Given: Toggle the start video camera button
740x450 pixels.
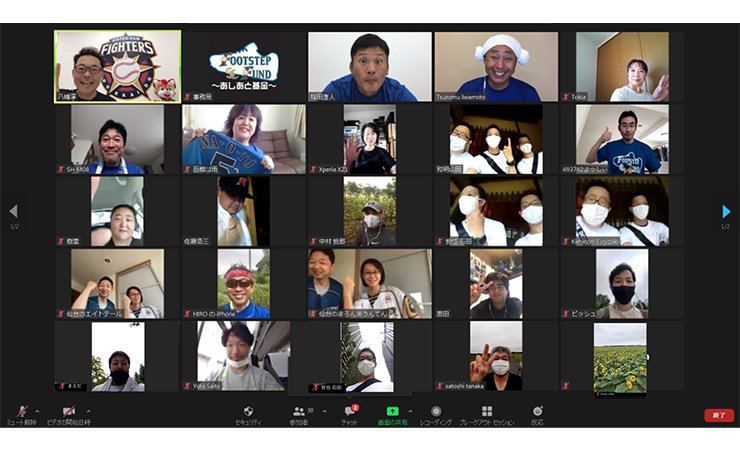Looking at the screenshot, I should pyautogui.click(x=68, y=411).
